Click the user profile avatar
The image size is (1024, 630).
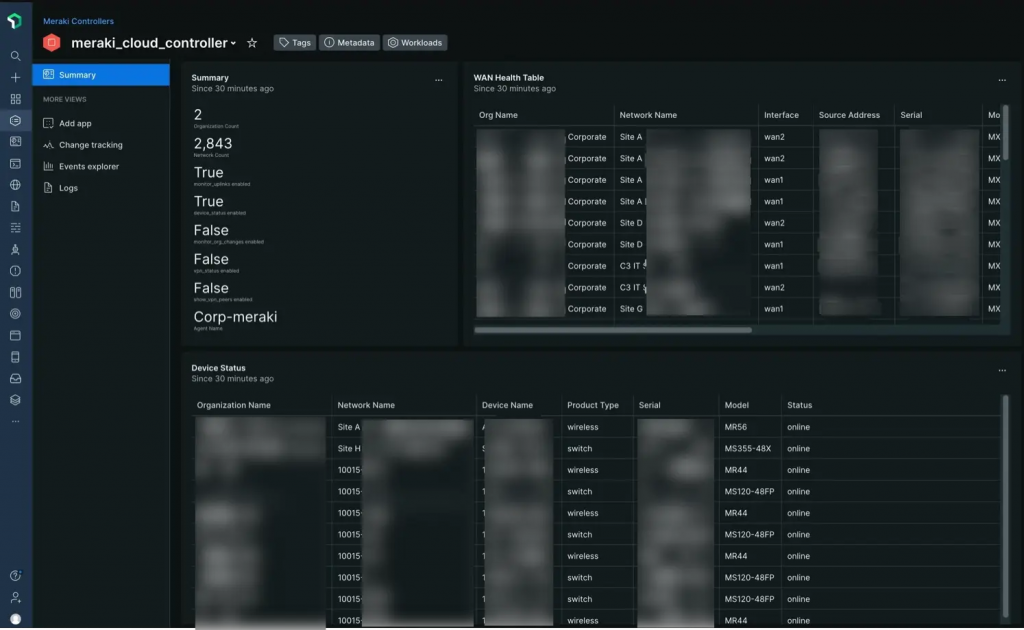(x=15, y=617)
